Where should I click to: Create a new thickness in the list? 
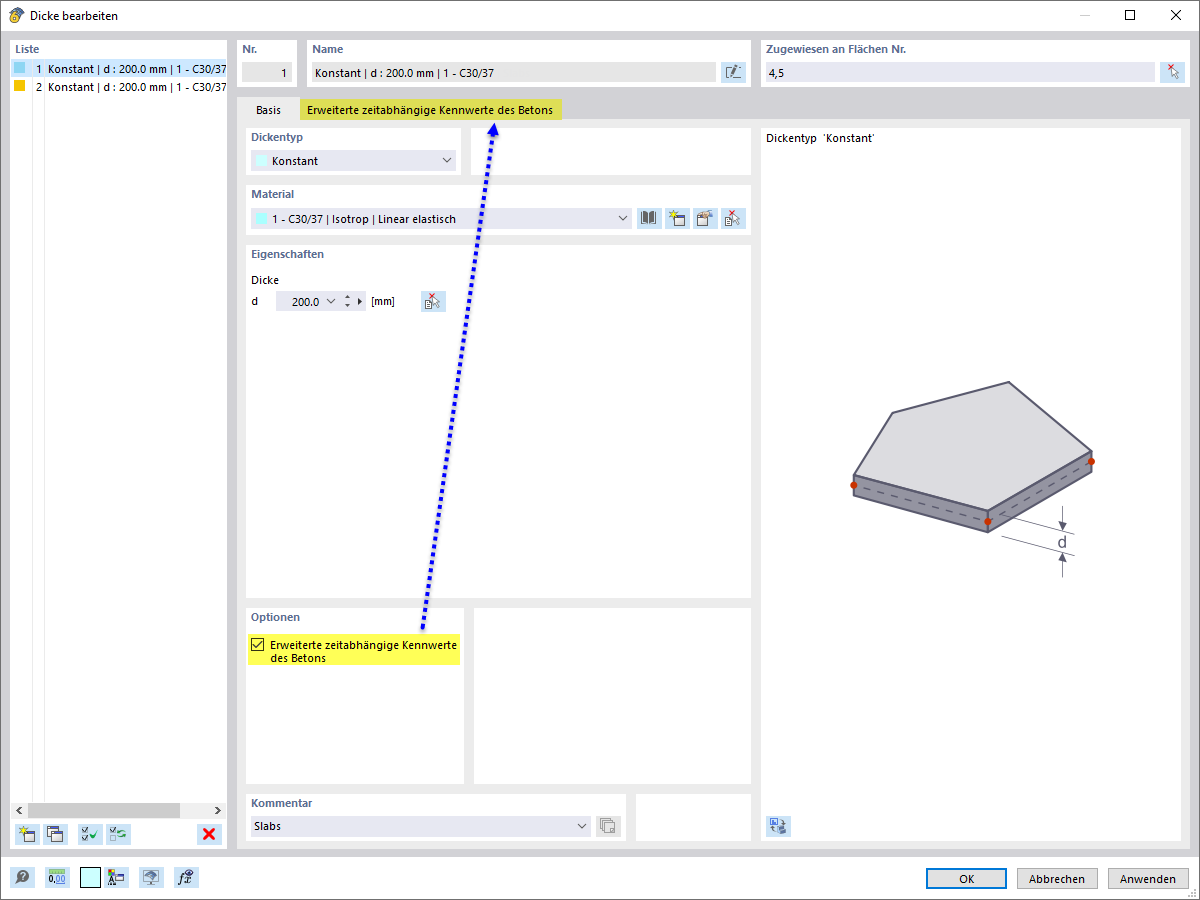(27, 834)
